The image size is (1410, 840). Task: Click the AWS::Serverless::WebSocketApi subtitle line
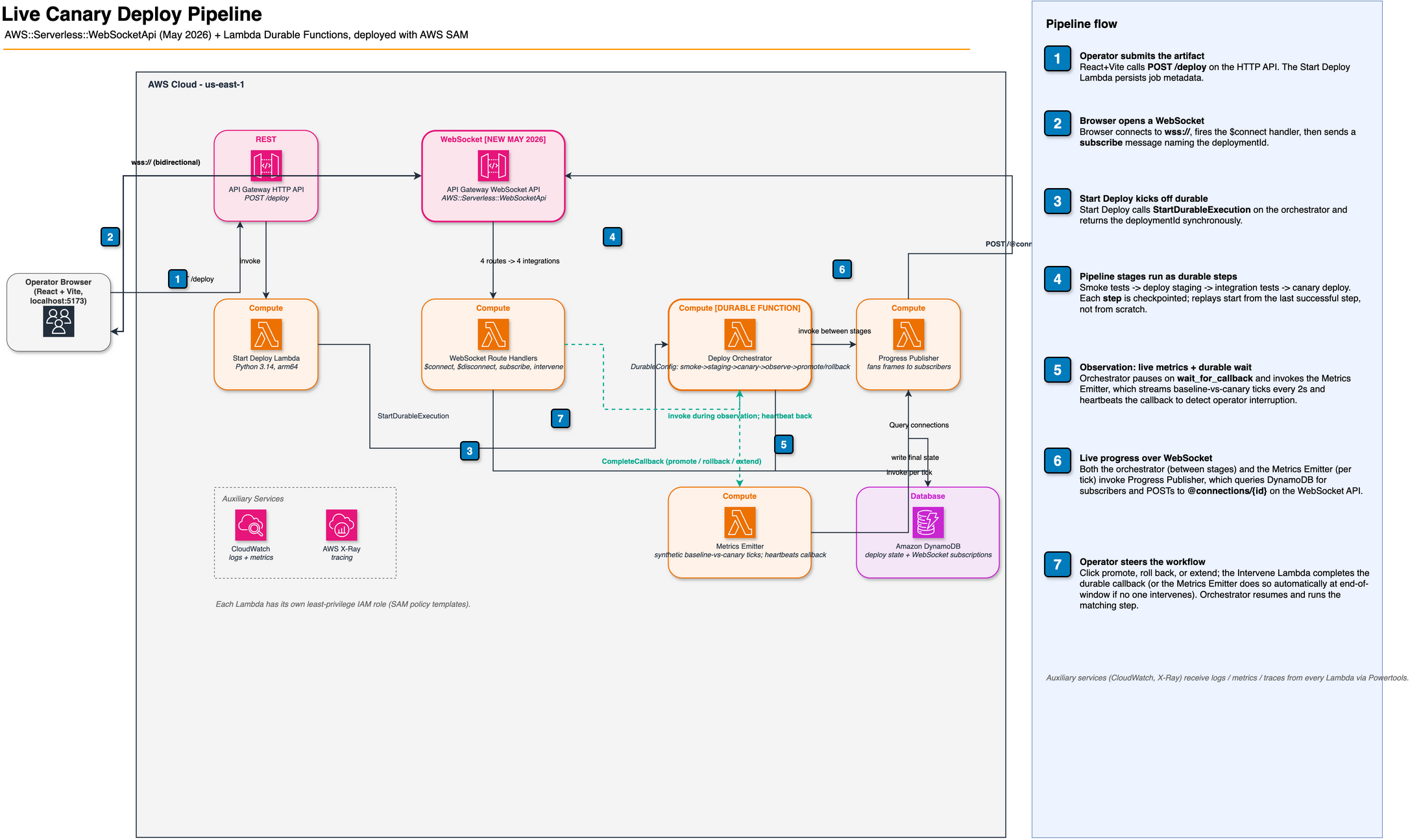pos(236,35)
